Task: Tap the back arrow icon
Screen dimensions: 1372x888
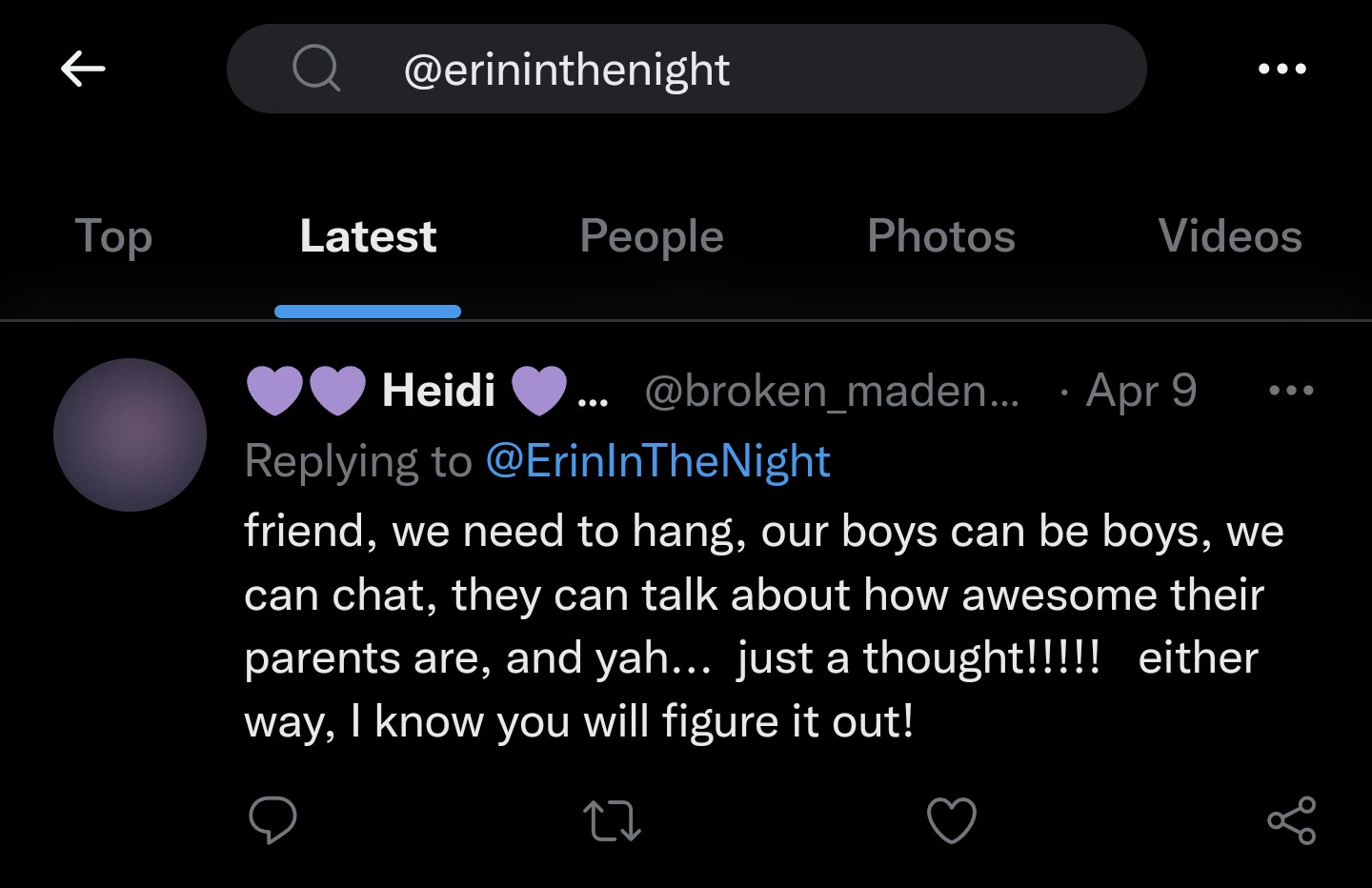Action: coord(83,69)
